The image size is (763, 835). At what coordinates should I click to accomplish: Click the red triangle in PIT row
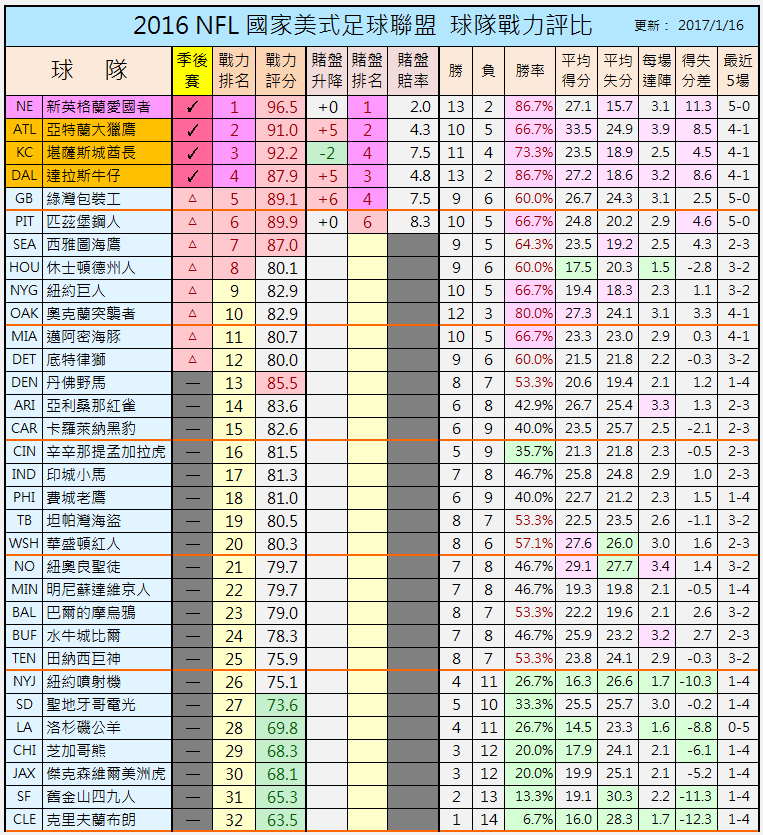(x=192, y=222)
